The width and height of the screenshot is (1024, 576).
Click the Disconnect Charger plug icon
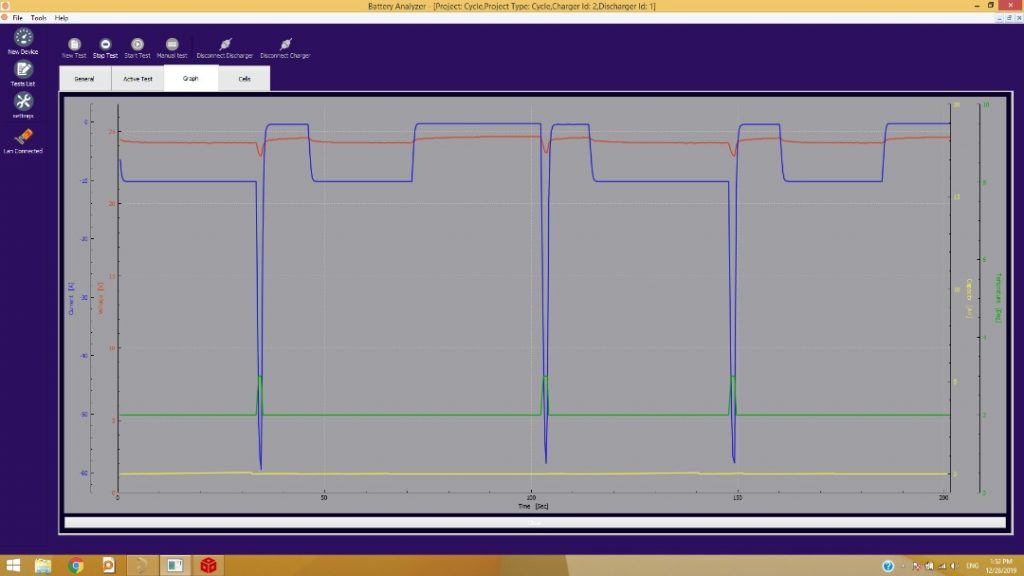285,45
